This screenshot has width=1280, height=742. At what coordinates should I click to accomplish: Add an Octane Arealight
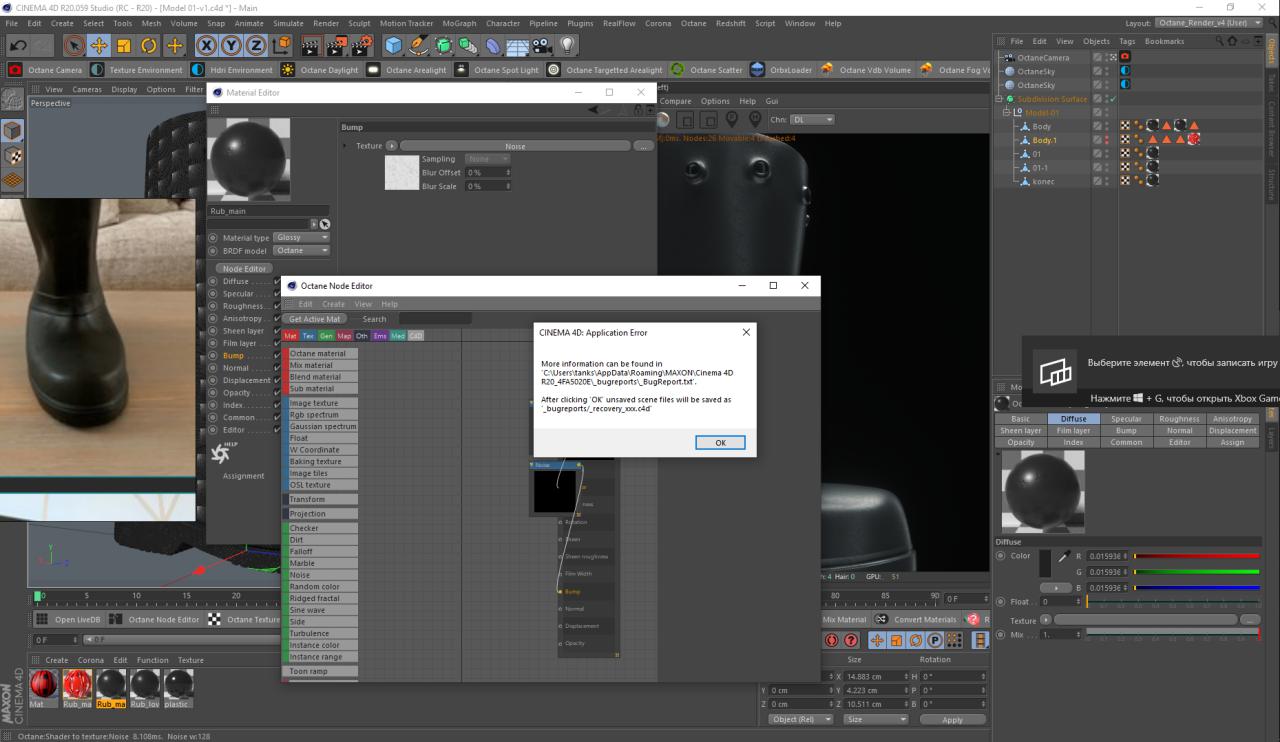tap(406, 70)
